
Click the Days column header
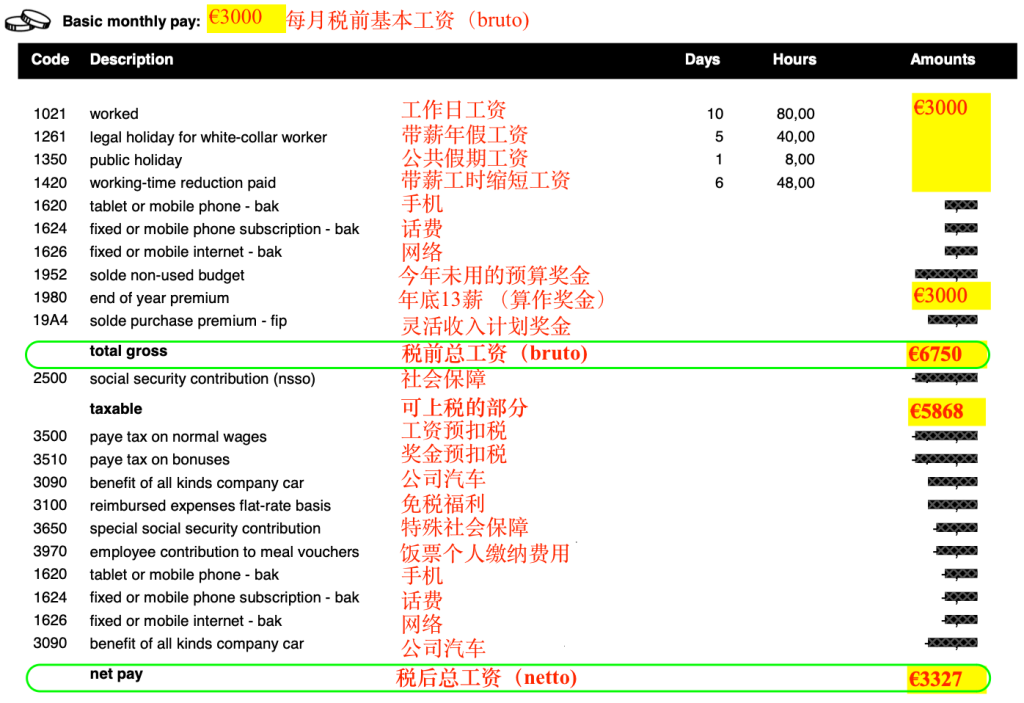(x=702, y=60)
